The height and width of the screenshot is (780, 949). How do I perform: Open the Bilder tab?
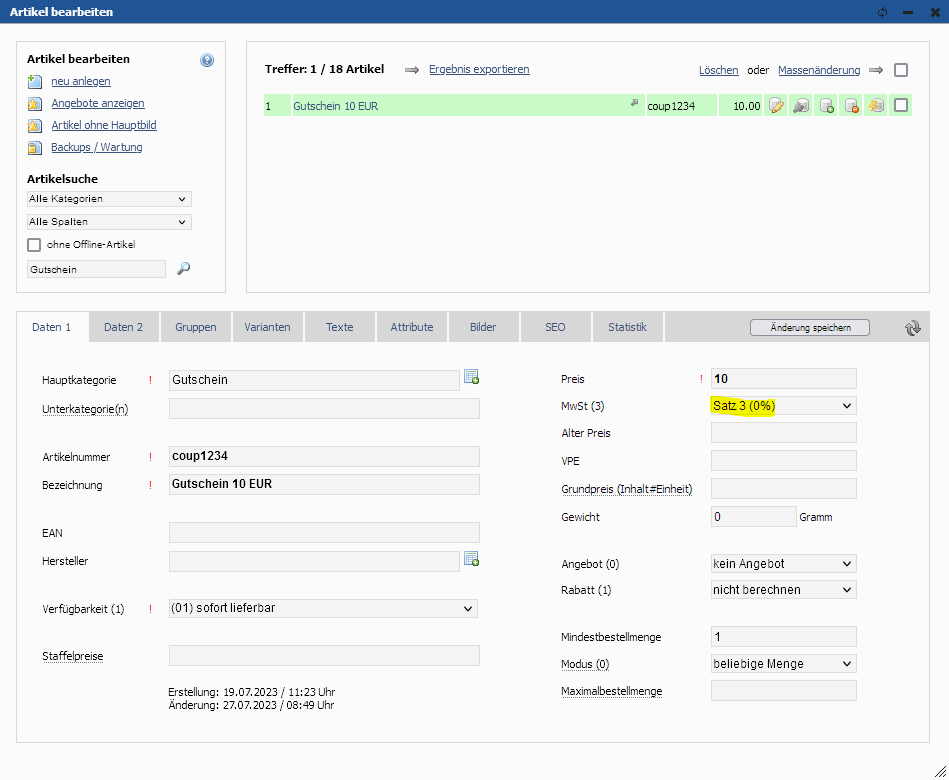[483, 327]
